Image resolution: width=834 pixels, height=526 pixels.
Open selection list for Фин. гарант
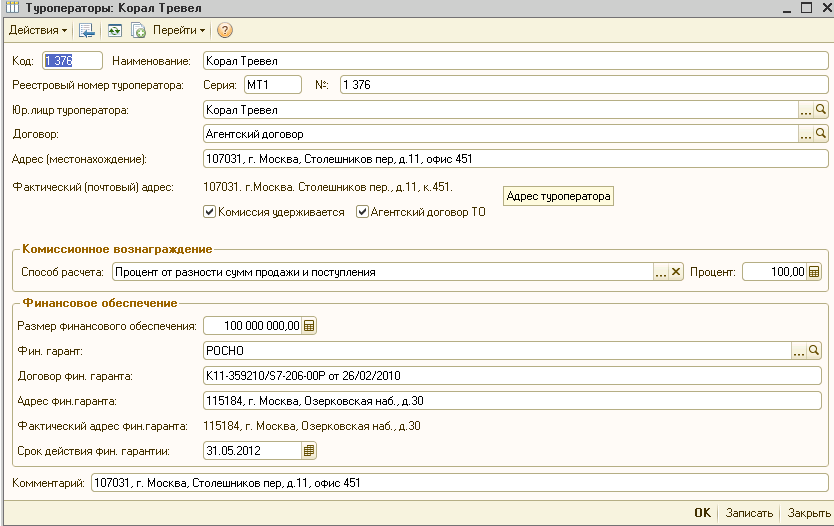click(x=799, y=351)
